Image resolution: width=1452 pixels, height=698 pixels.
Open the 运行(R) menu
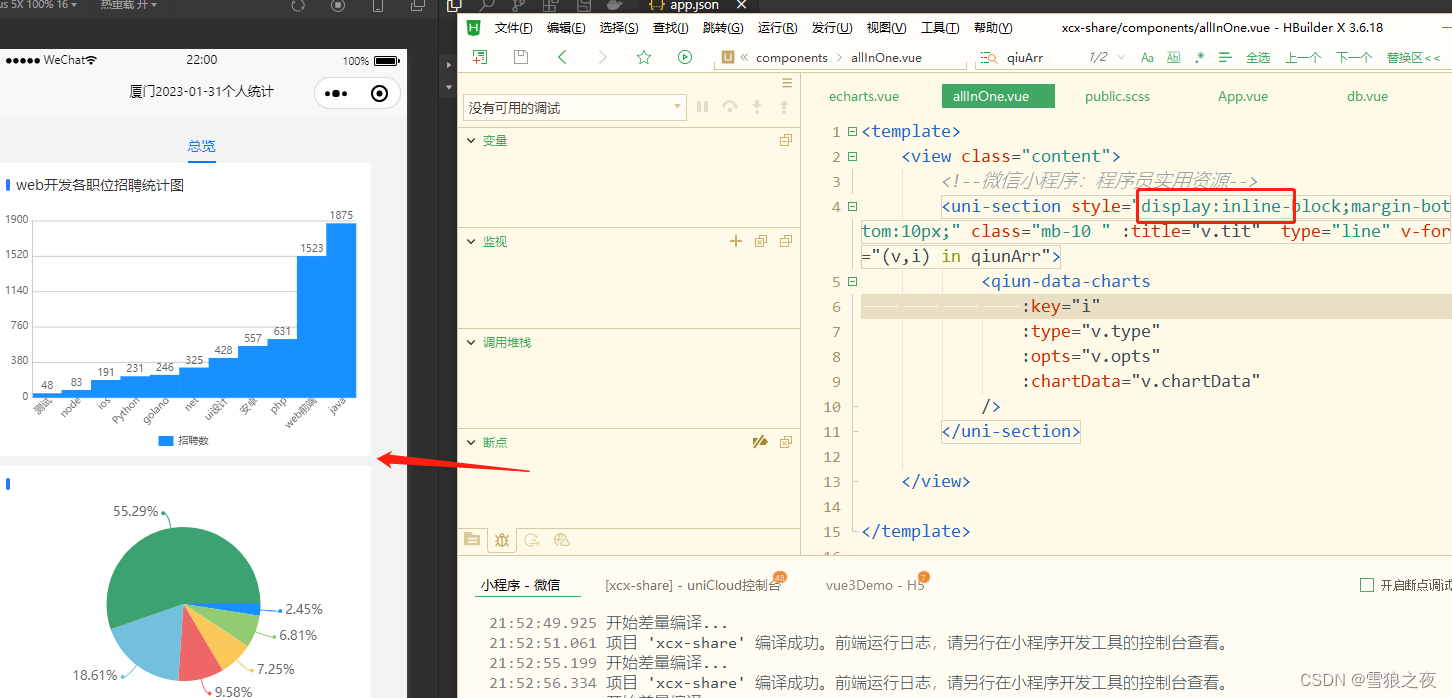[x=778, y=27]
